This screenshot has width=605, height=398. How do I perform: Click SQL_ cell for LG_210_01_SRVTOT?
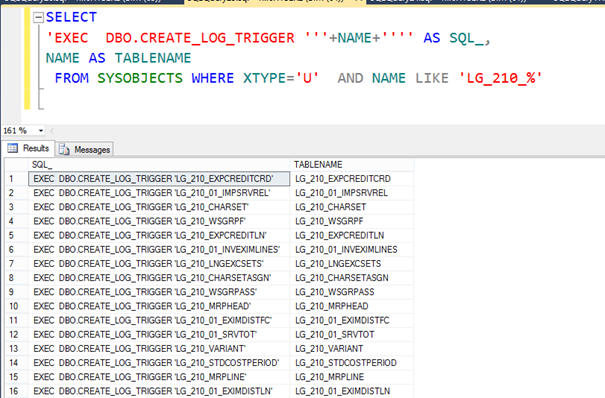coord(159,334)
